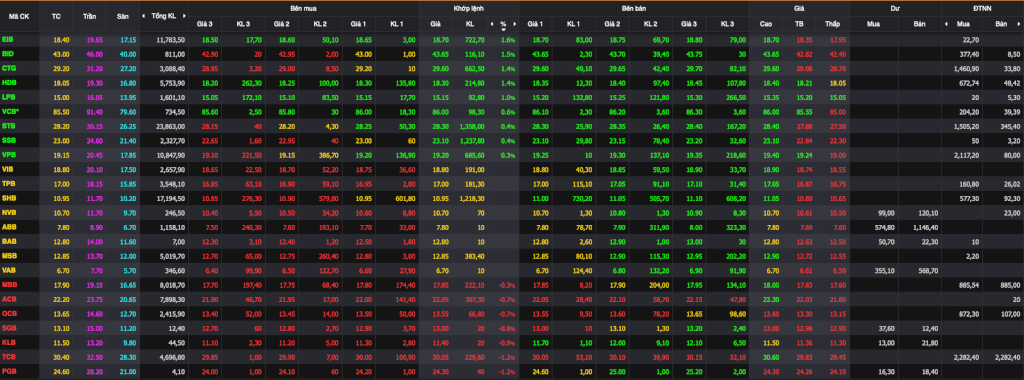1024x380 pixels.
Task: Click KLB floor price 9.80
Action: 130,342
